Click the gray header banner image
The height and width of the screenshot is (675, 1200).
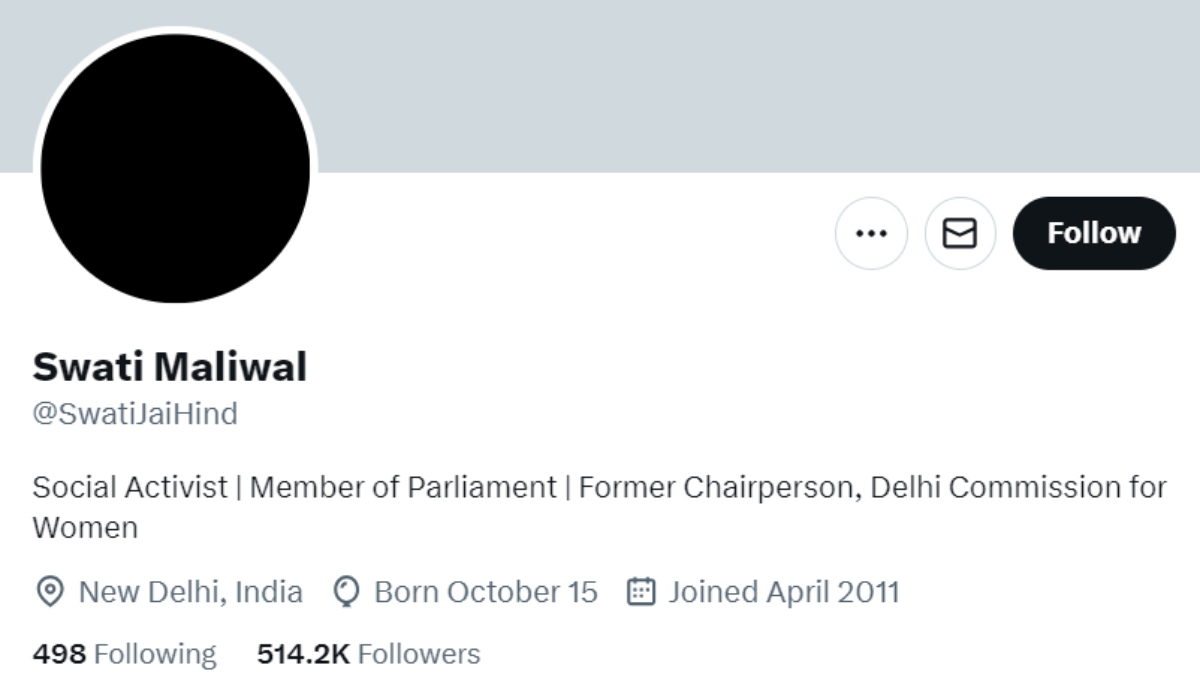[700, 80]
